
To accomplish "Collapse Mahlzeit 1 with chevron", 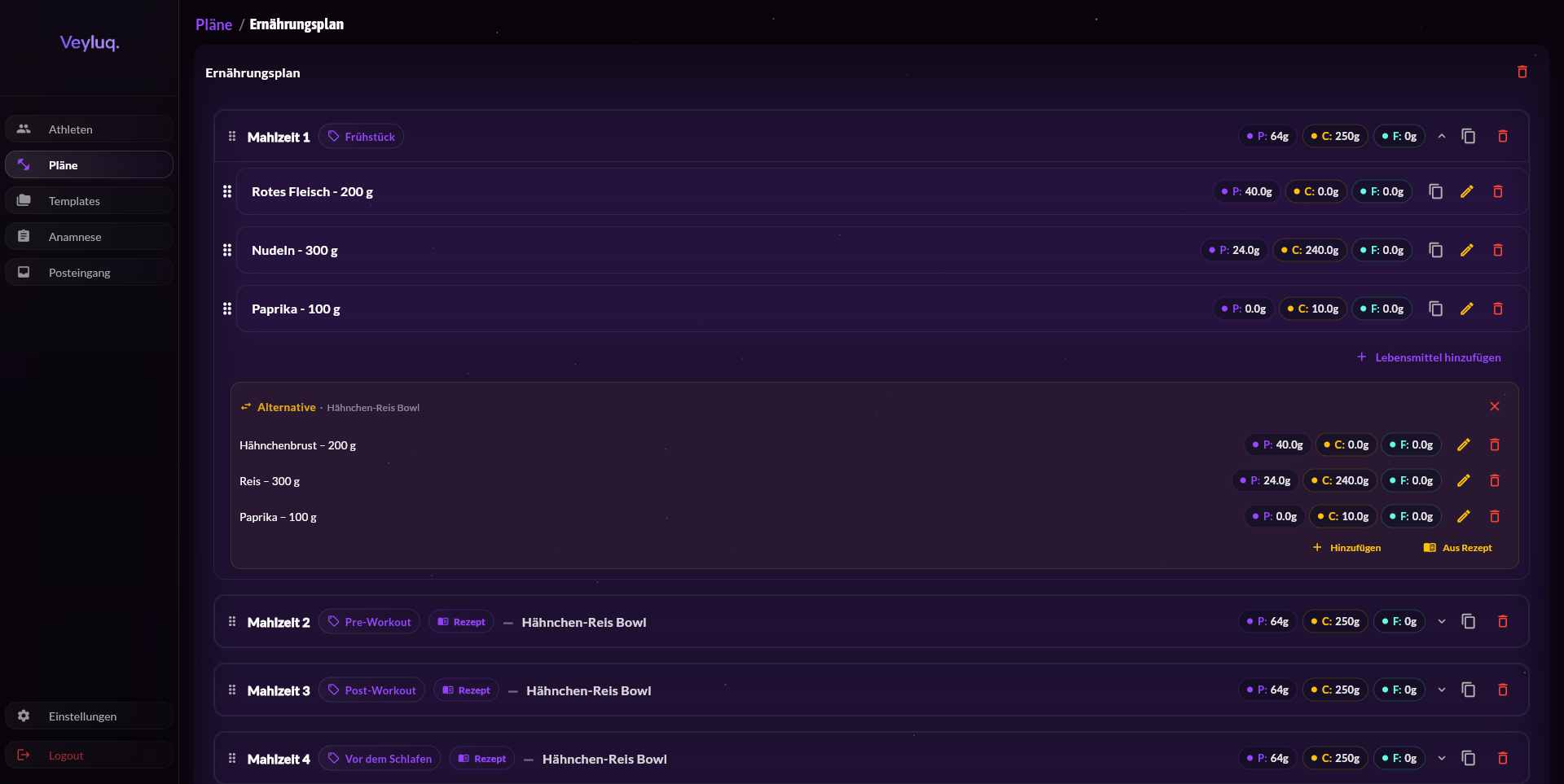I will click(x=1441, y=137).
